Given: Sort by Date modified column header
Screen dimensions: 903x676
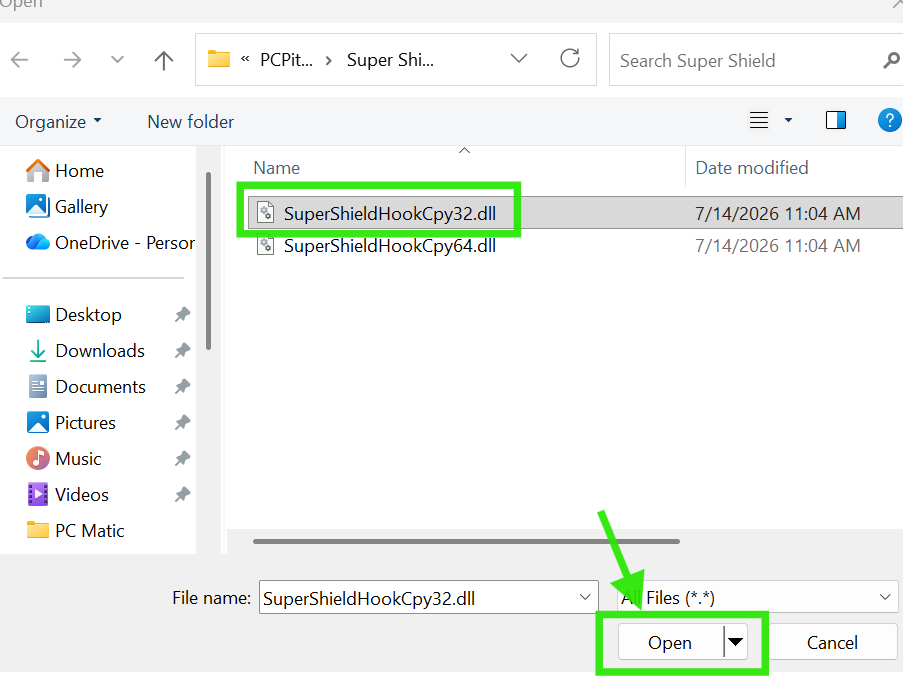Looking at the screenshot, I should pos(752,168).
